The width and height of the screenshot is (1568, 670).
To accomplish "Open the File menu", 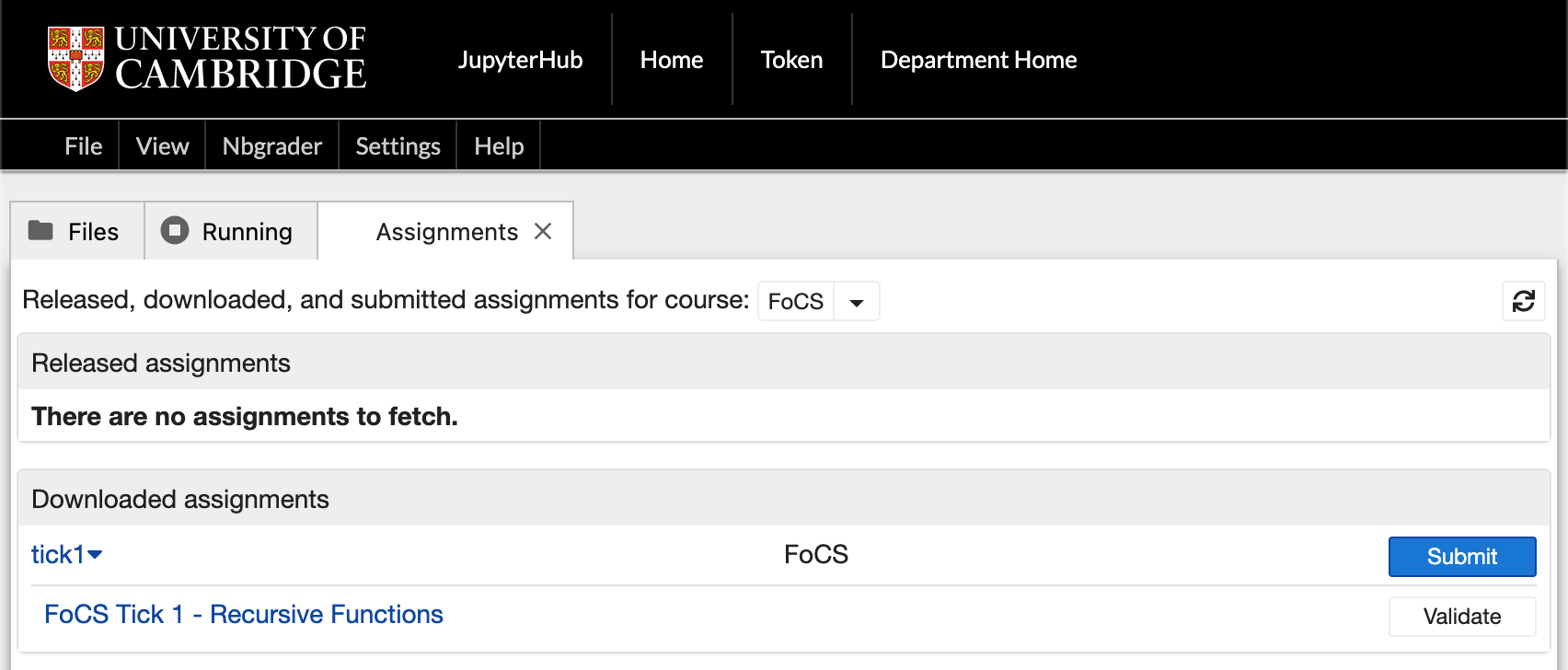I will [x=83, y=146].
